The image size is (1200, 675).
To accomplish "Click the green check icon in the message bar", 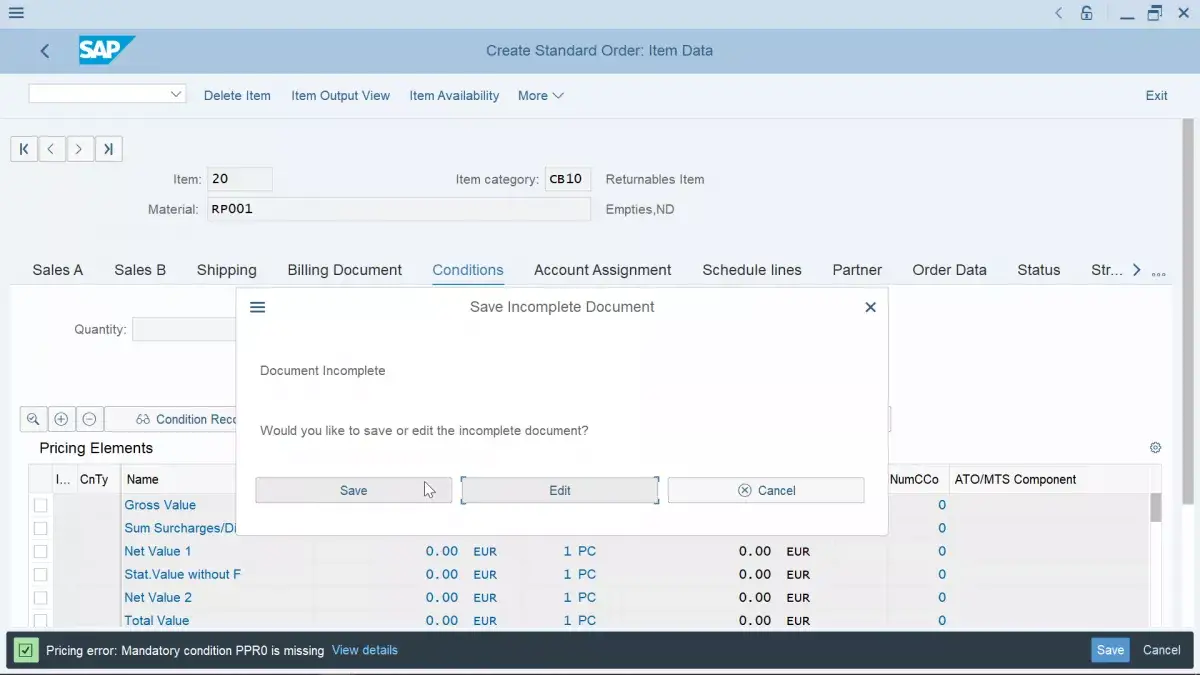I will [26, 650].
